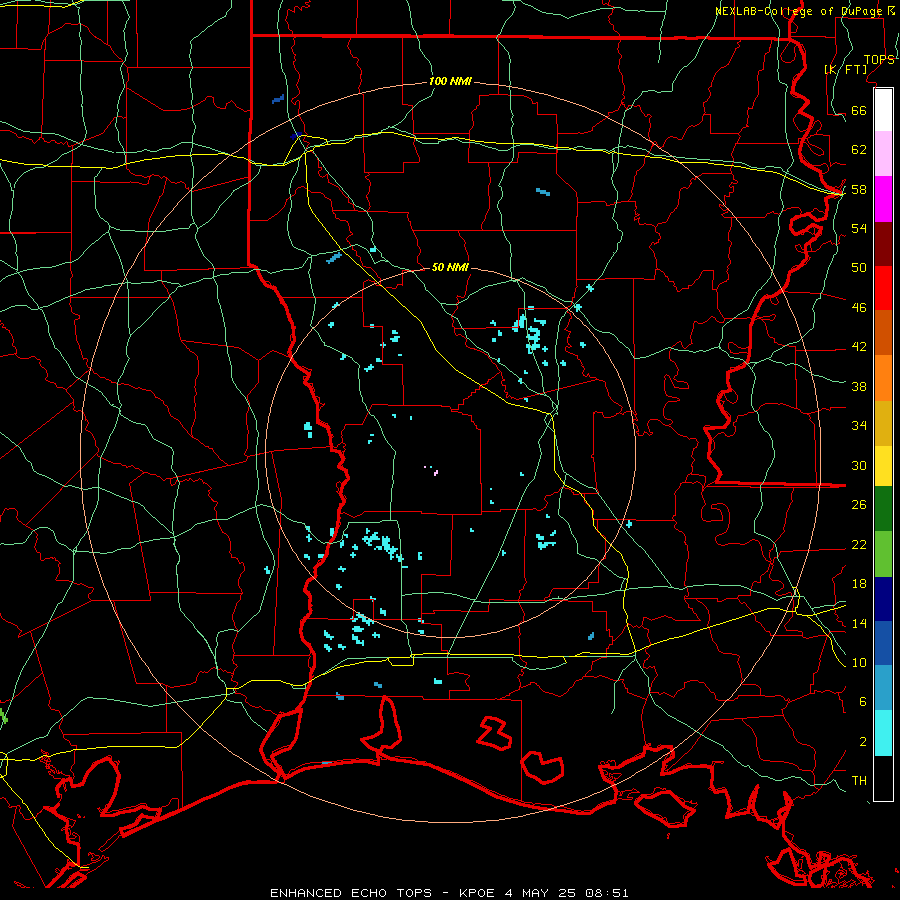
Task: Click the 'TOPS' legend title
Action: [879, 60]
